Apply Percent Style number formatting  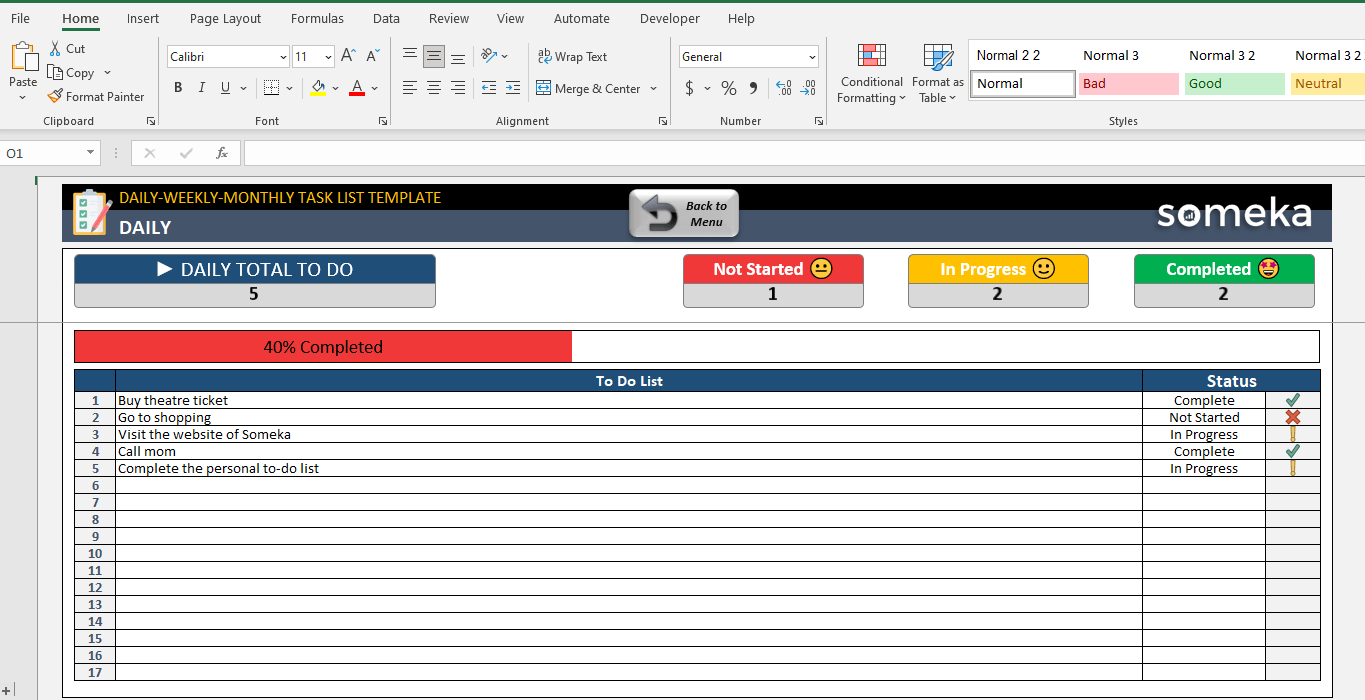pos(728,88)
